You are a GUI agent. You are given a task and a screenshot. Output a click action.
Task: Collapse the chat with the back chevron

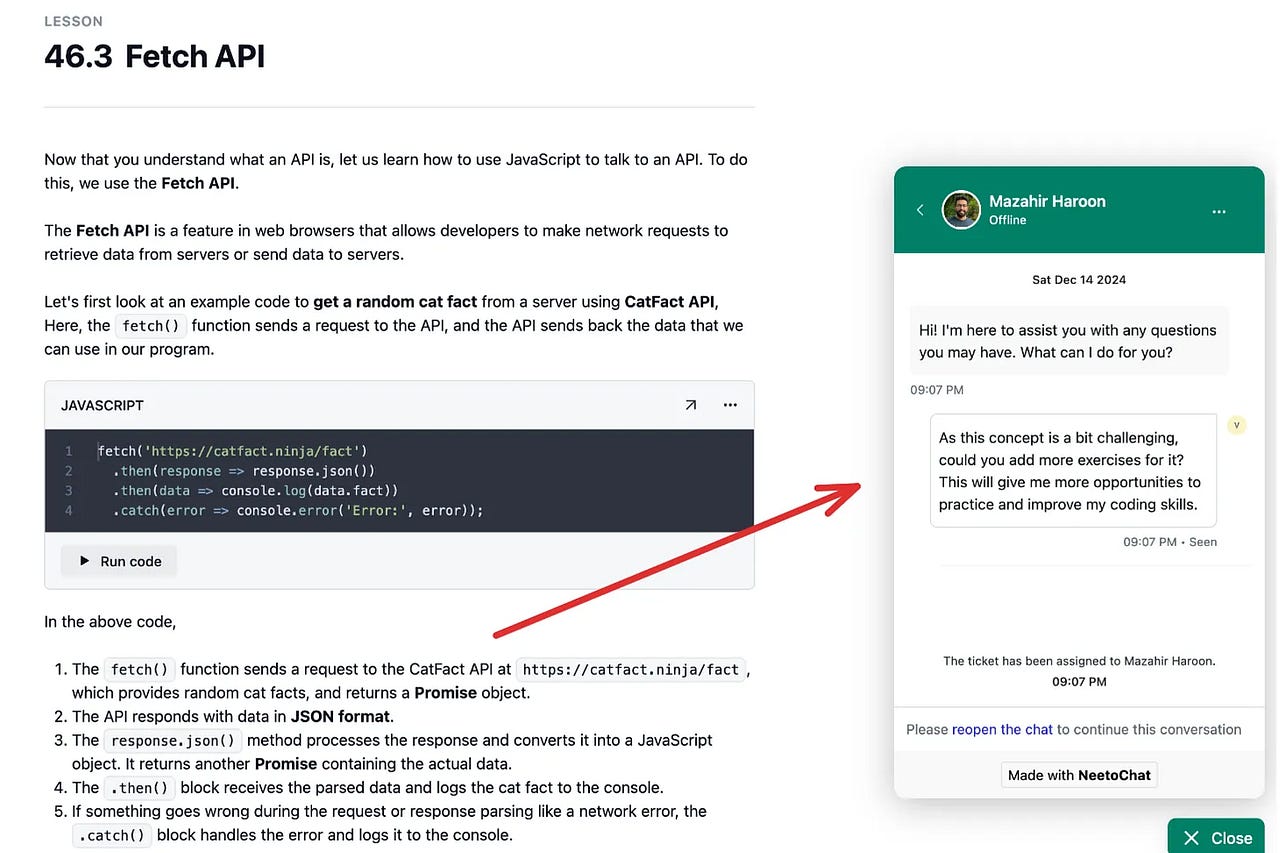pyautogui.click(x=920, y=210)
